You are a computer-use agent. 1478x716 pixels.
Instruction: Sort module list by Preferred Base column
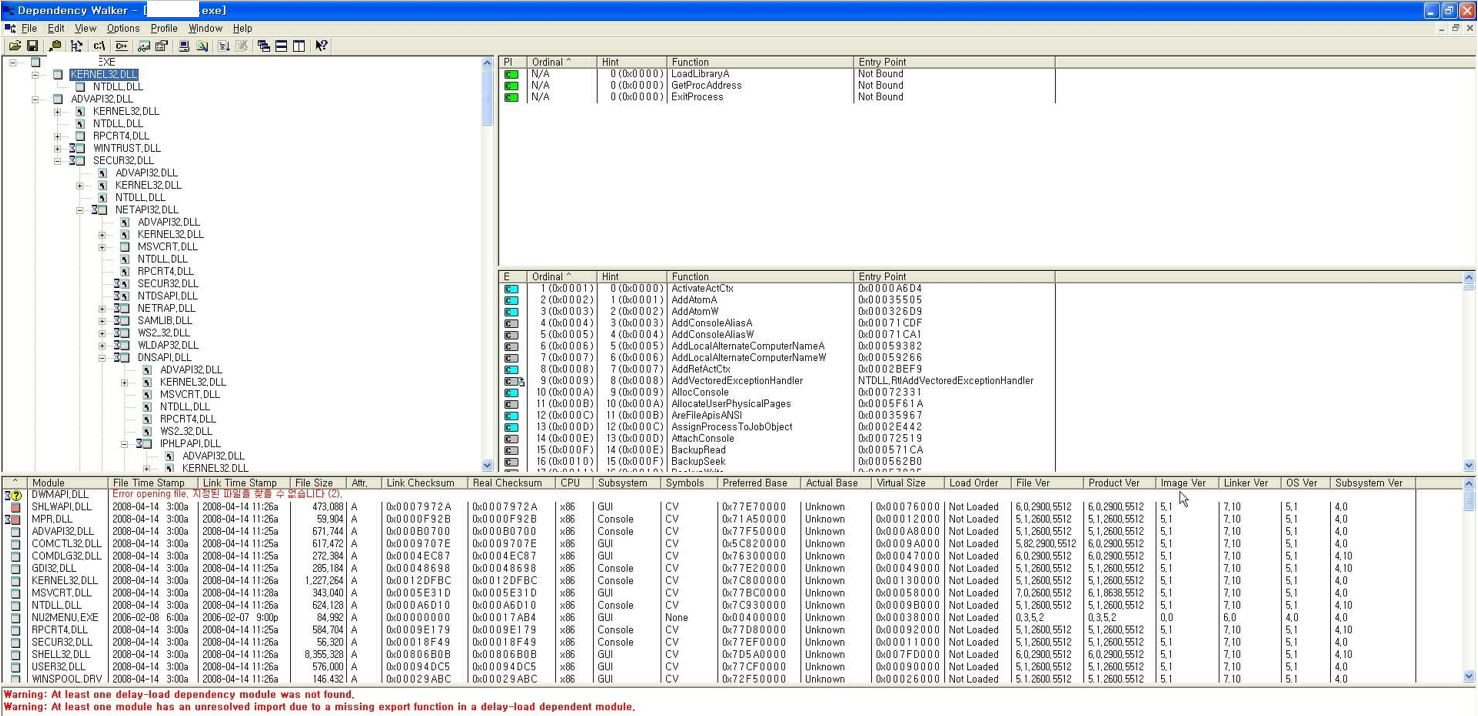[x=760, y=483]
